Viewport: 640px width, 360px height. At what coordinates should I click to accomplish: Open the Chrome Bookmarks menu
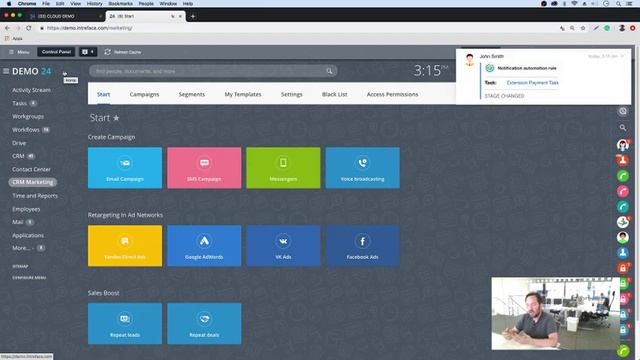[x=120, y=4]
